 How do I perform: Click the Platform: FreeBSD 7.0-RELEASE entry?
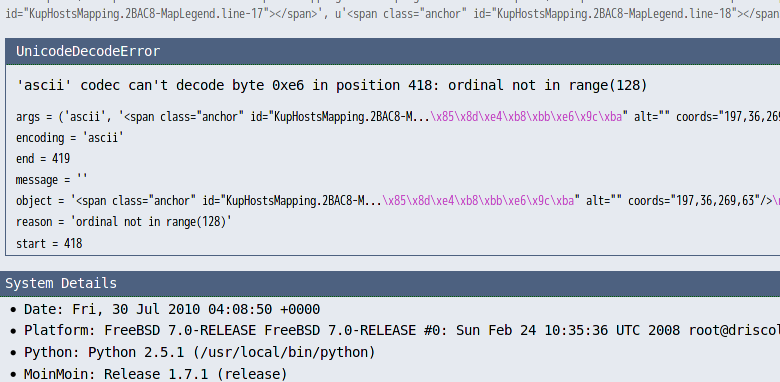pyautogui.click(x=402, y=331)
